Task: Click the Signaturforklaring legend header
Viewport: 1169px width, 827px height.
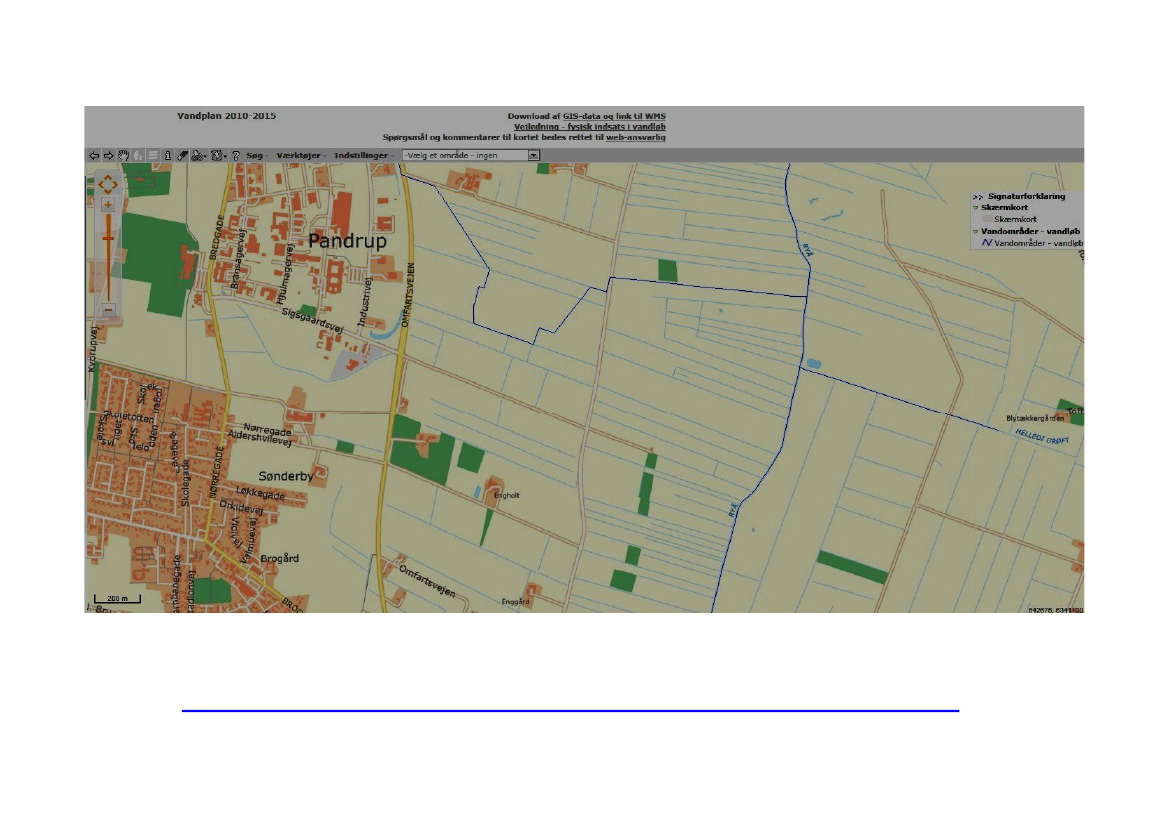Action: click(1026, 196)
